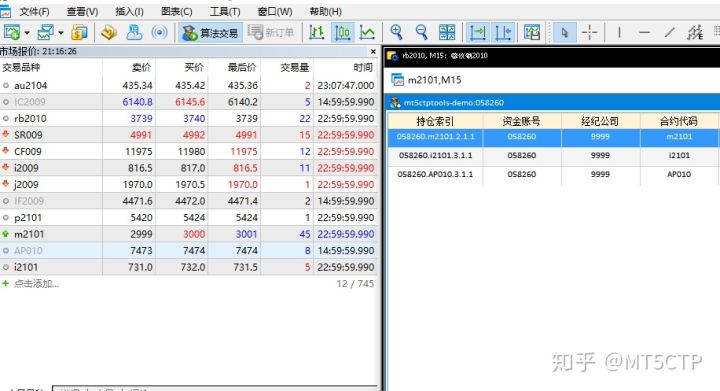Open the virtual hosting cloud icon

pos(134,32)
